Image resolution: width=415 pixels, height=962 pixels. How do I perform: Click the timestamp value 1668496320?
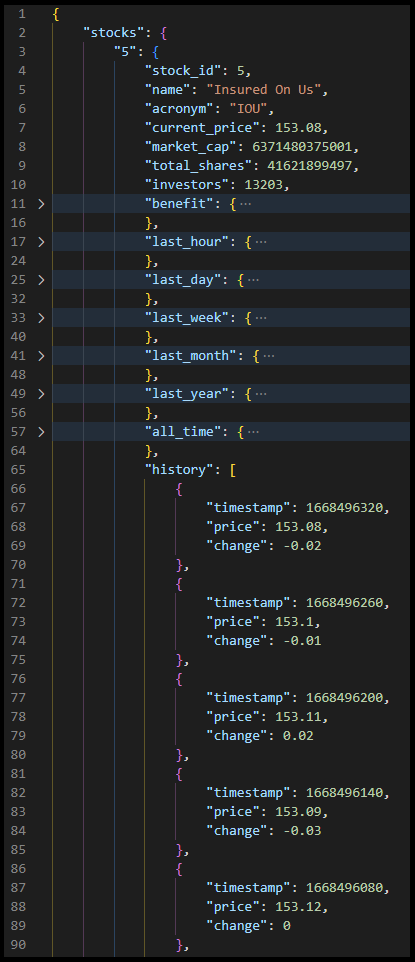pos(343,508)
